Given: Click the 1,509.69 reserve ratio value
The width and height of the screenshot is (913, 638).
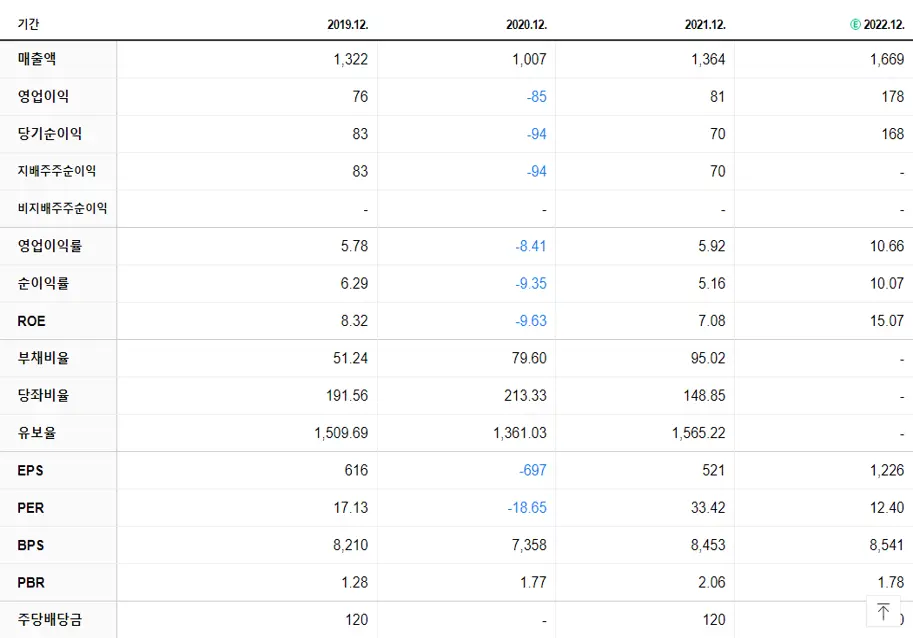Looking at the screenshot, I should [x=341, y=433].
